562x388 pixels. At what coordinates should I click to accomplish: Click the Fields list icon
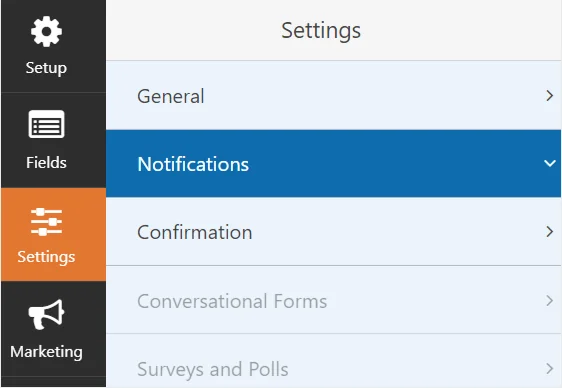(46, 124)
